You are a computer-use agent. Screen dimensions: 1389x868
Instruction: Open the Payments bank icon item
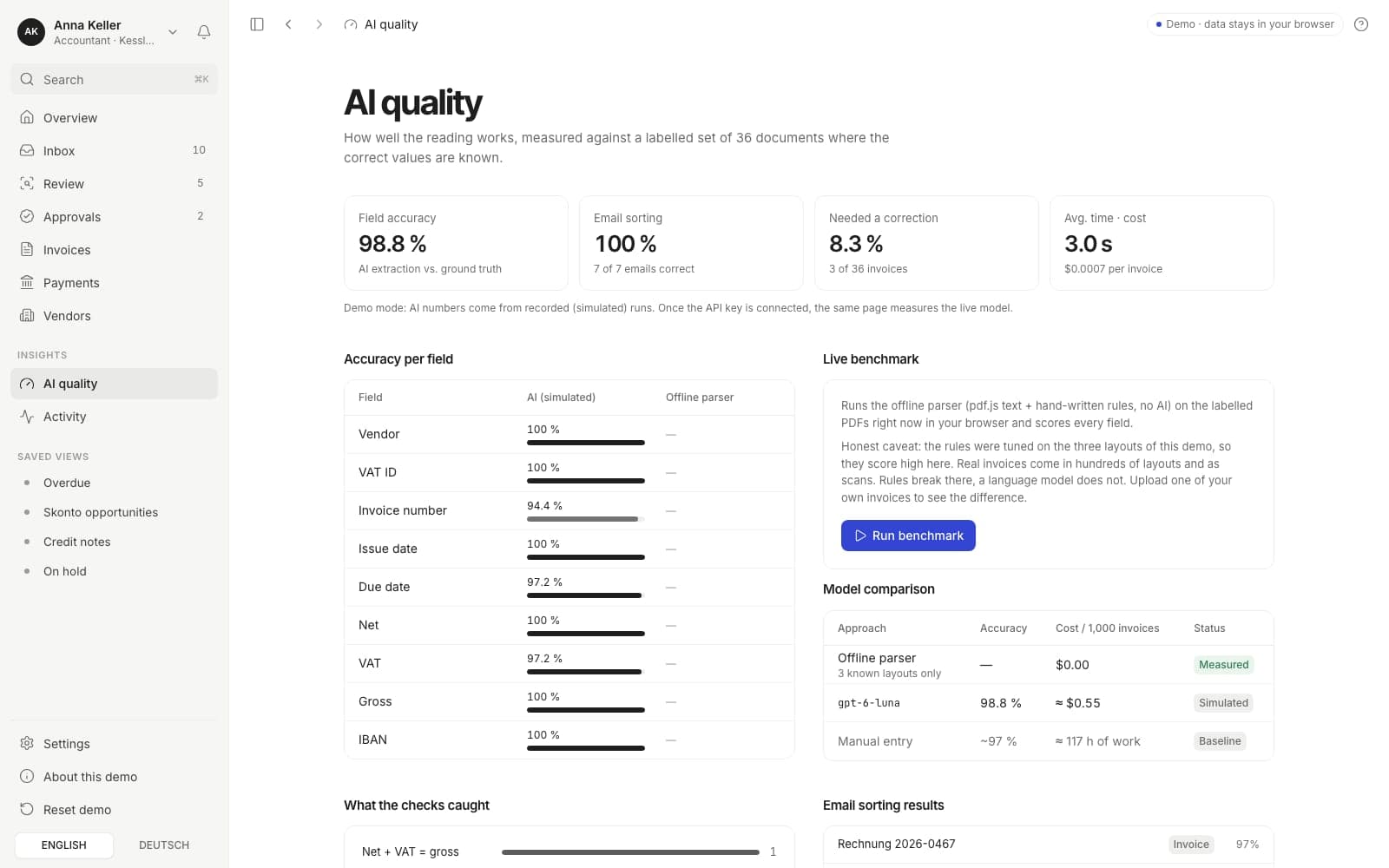point(114,283)
